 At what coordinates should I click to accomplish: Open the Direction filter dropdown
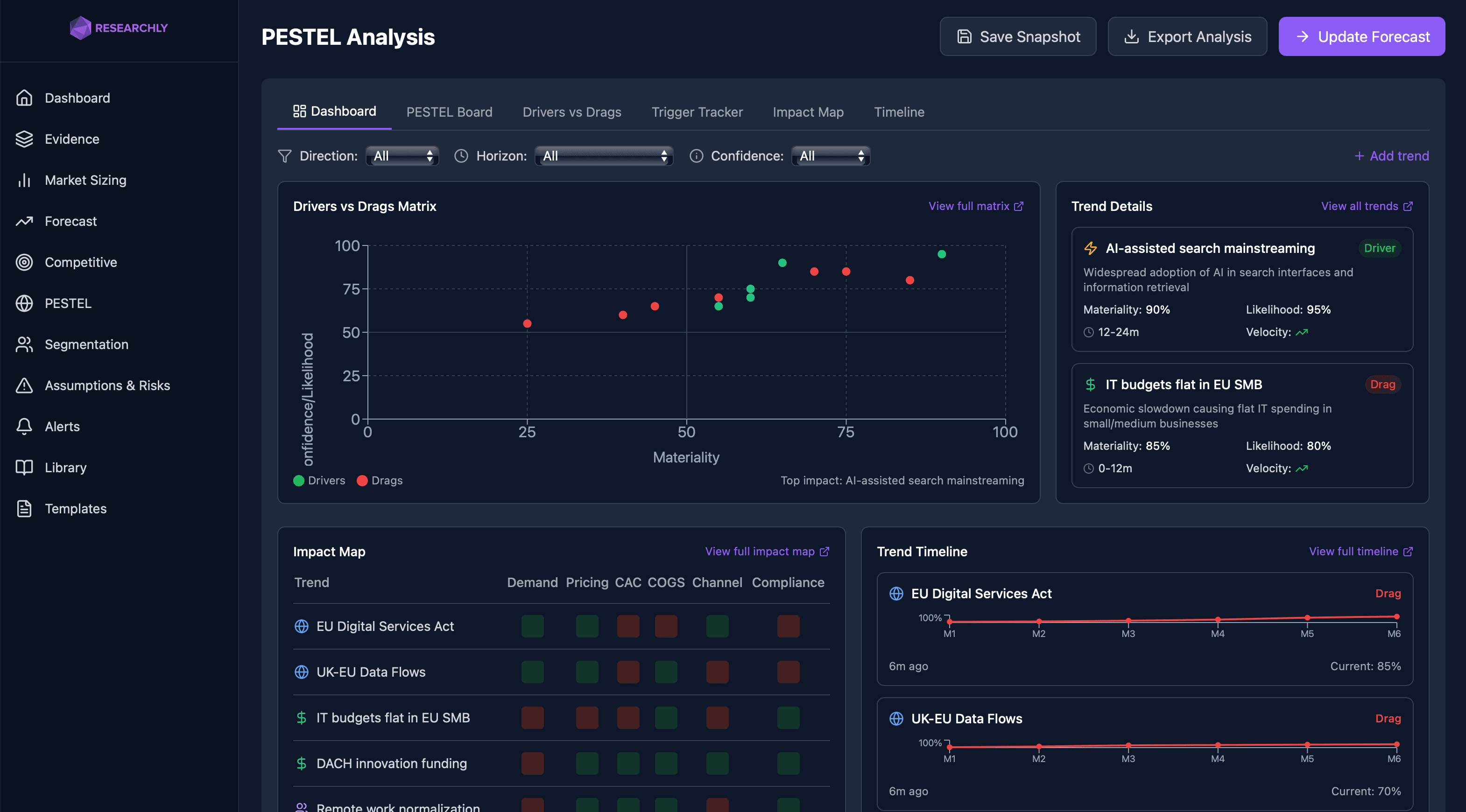coord(402,156)
